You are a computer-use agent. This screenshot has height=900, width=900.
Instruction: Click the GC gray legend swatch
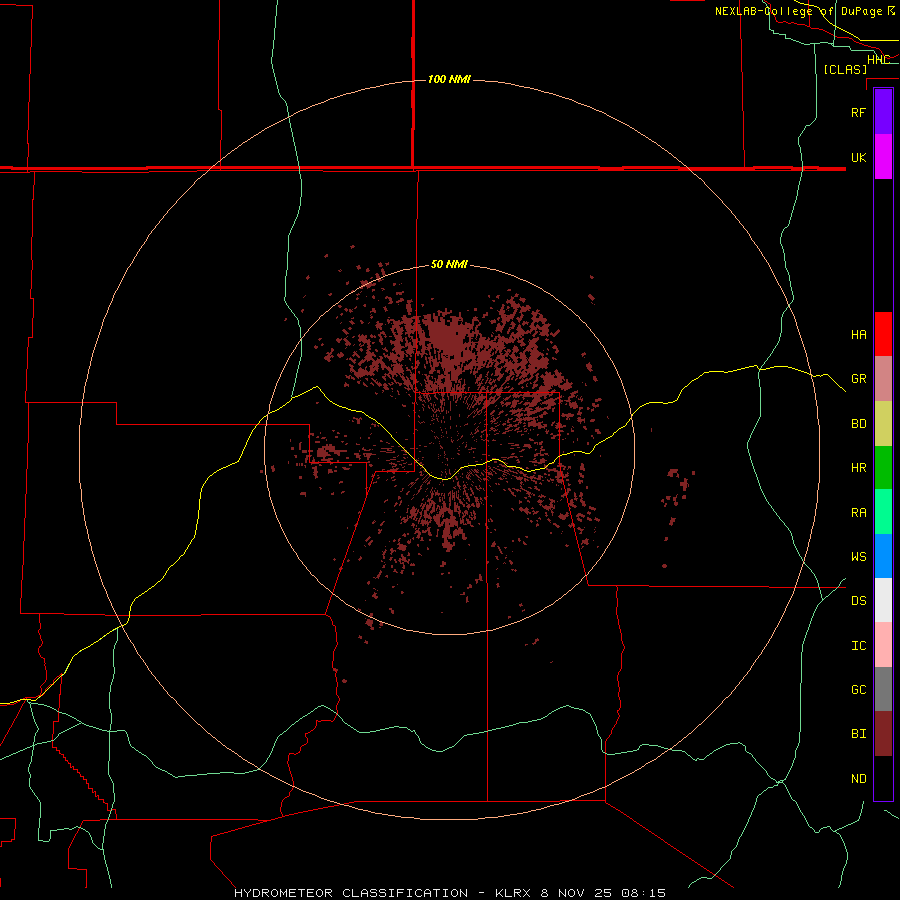coord(883,689)
